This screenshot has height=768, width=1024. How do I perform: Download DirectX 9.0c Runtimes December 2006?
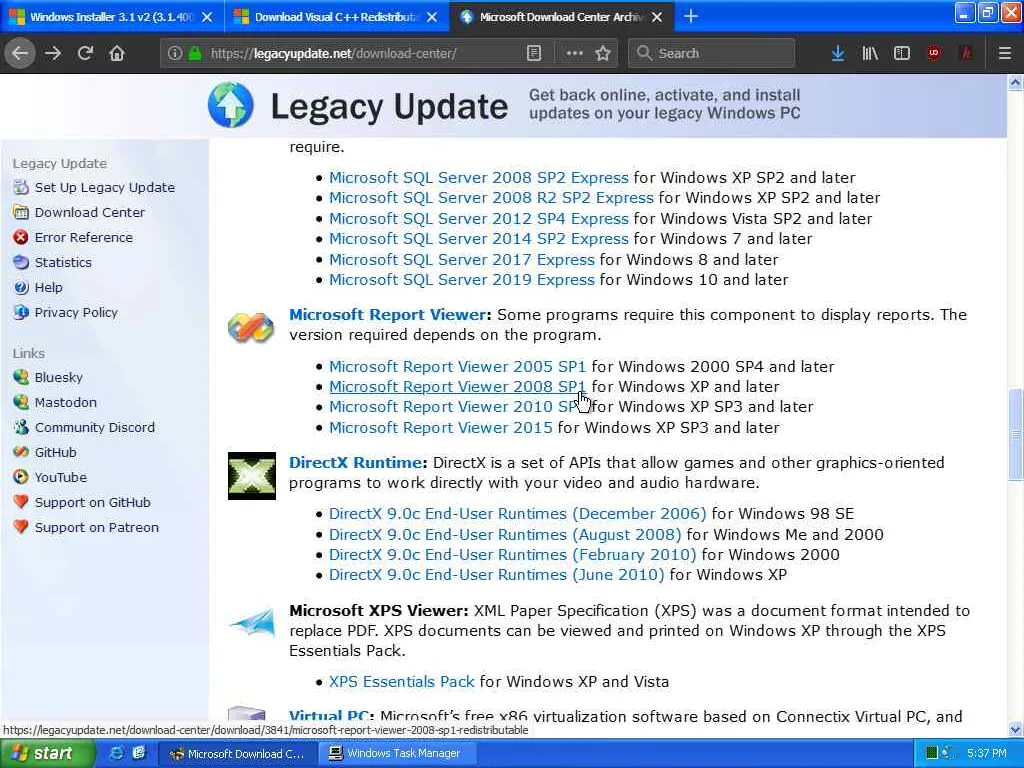point(517,514)
